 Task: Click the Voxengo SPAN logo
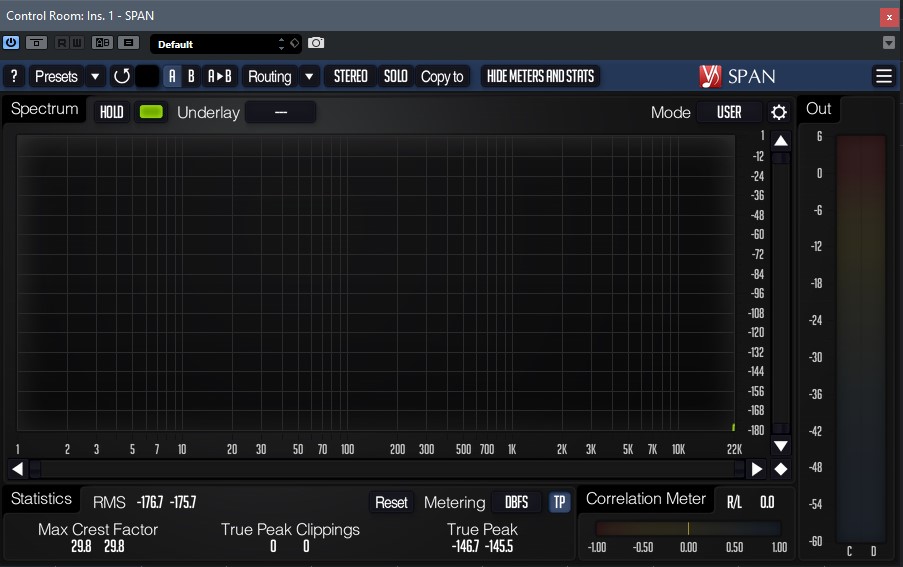tap(737, 76)
